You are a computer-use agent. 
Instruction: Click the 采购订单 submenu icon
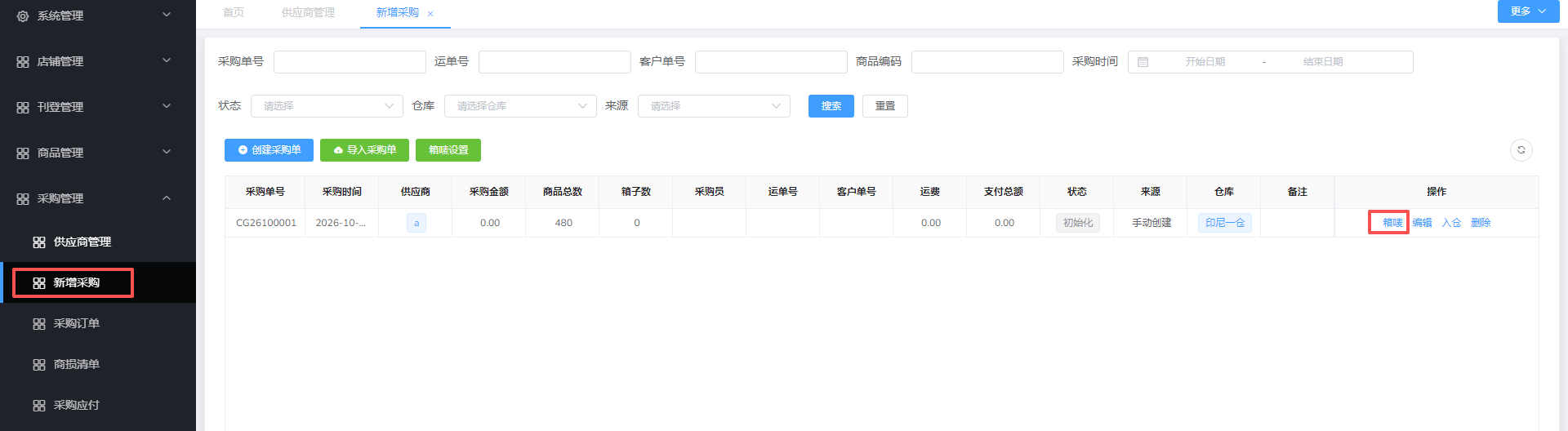click(39, 324)
